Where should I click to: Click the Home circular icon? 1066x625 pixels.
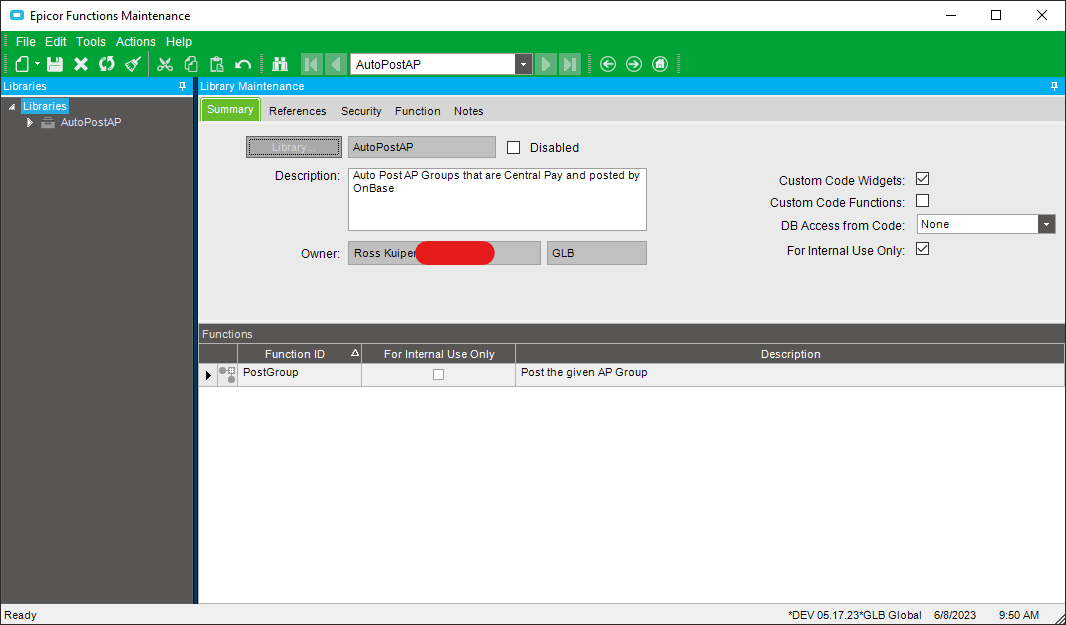pos(659,64)
